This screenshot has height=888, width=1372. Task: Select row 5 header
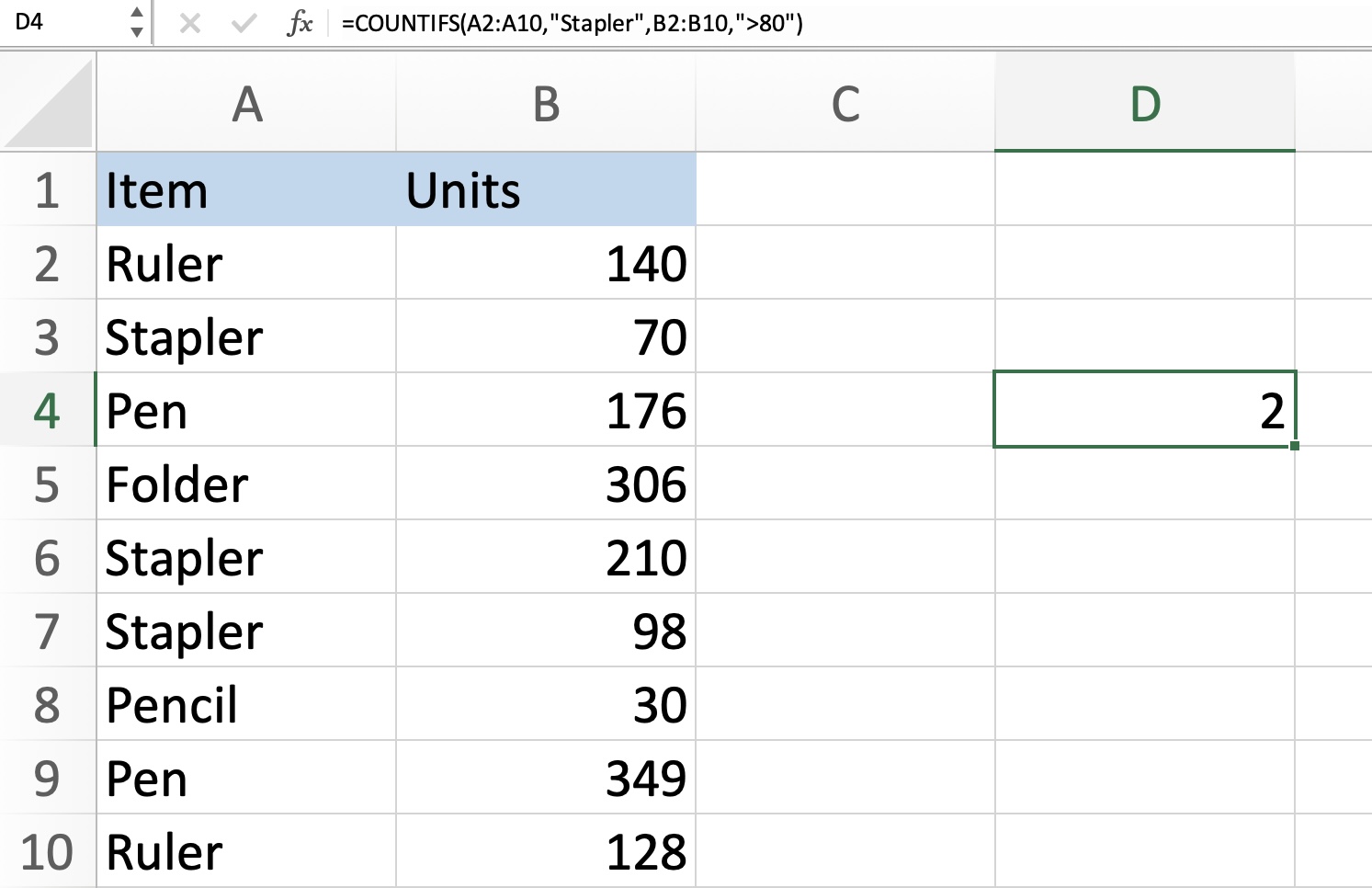tap(48, 484)
